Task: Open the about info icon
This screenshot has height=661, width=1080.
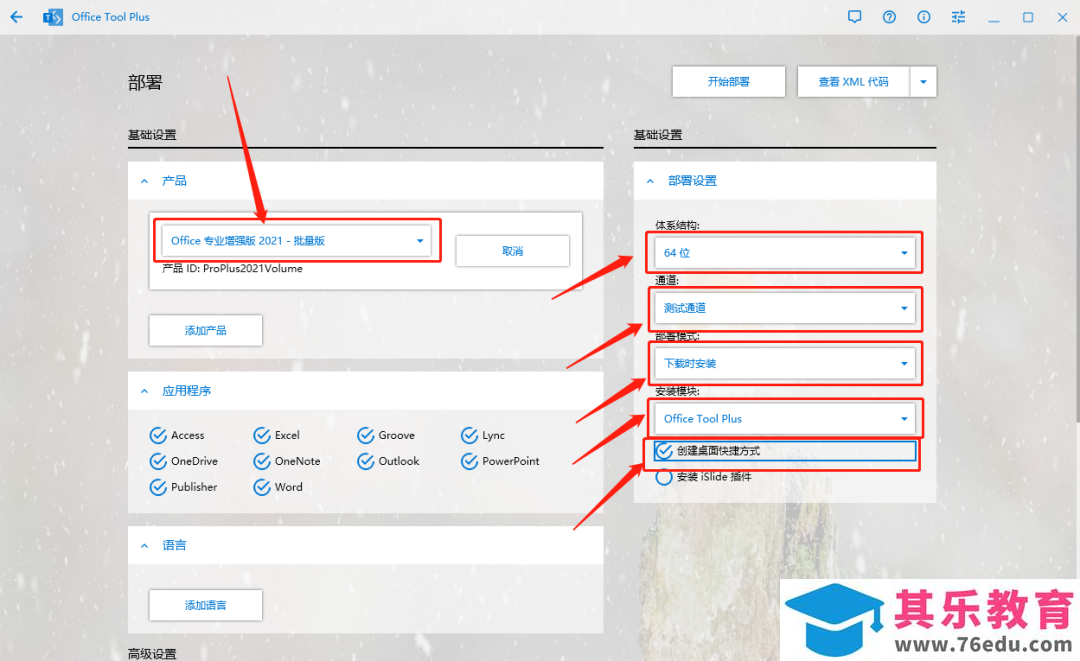Action: pos(924,17)
